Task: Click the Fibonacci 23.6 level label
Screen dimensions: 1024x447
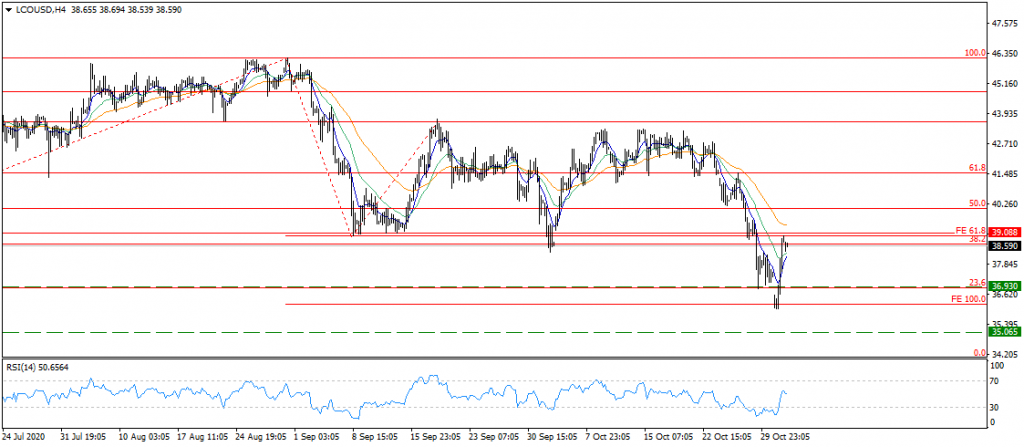Action: tap(977, 282)
